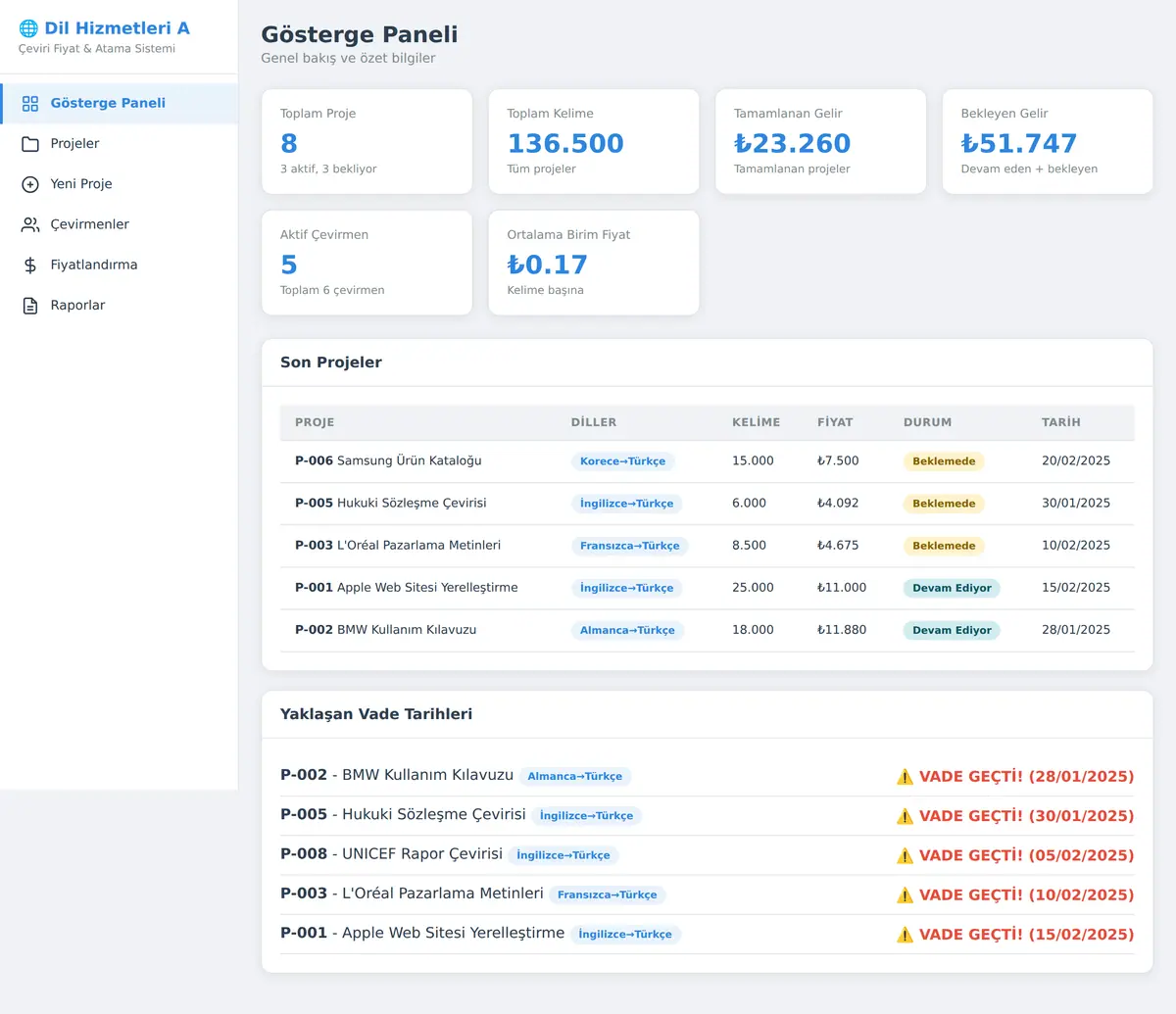Click the Fiyatlandırma dollar icon
Image resolution: width=1176 pixels, height=1014 pixels.
30,265
